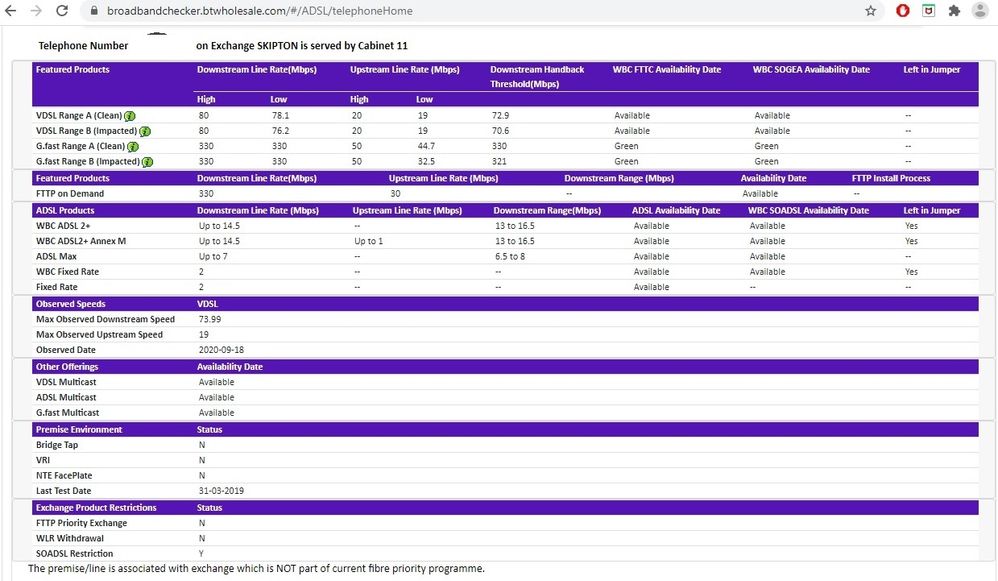The height and width of the screenshot is (581, 998).
Task: Click the ADSL Products section header
Action: coord(65,211)
